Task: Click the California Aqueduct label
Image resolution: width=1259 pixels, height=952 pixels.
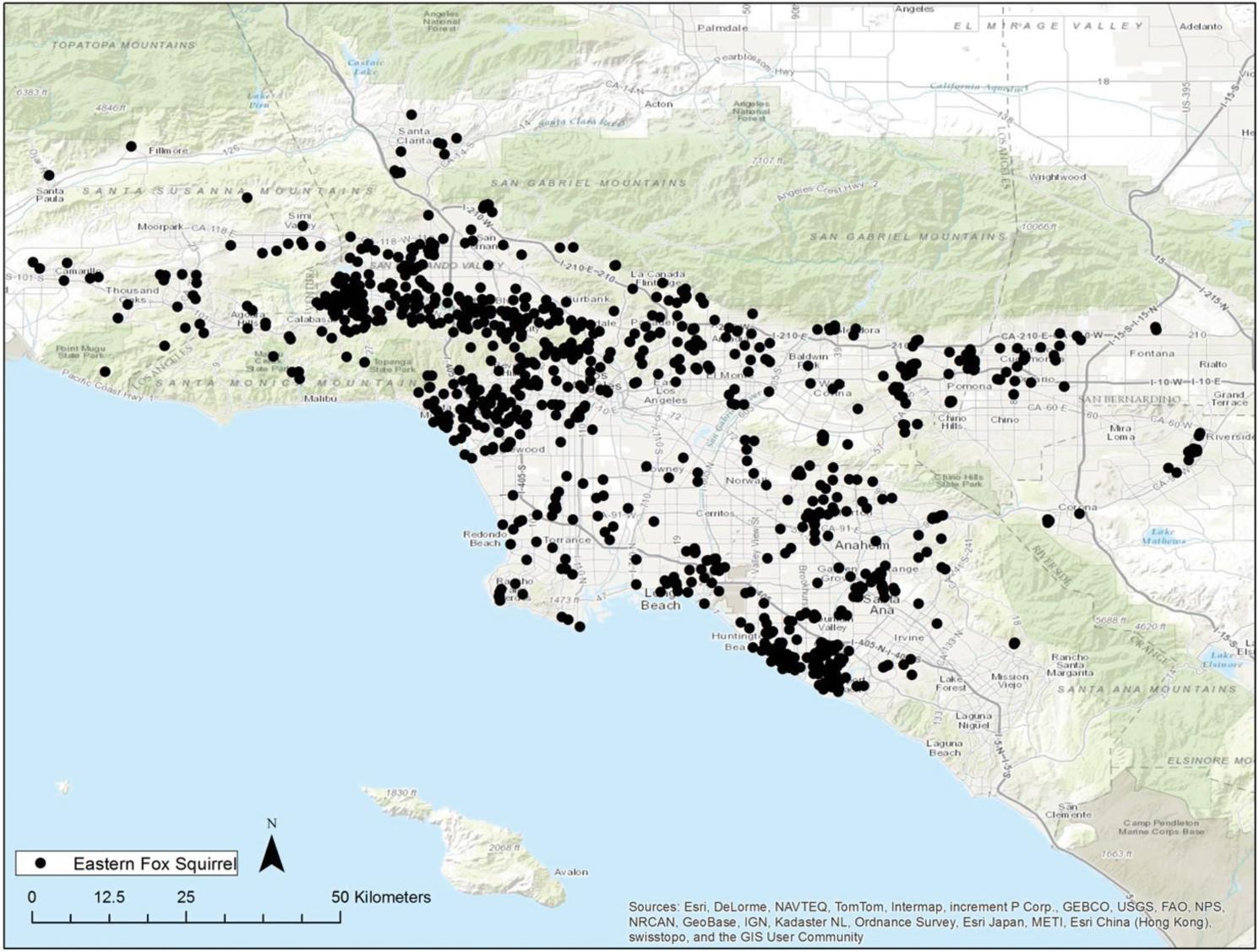Action: (979, 87)
